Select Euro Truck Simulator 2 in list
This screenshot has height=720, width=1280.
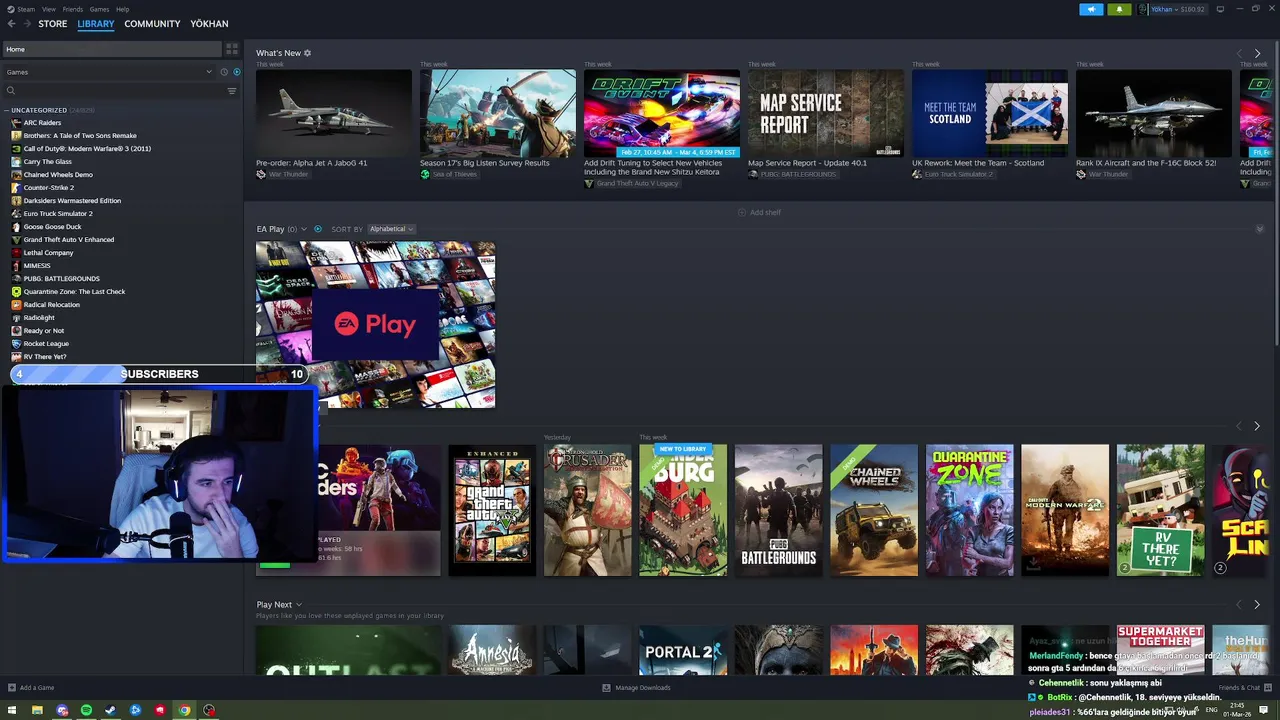58,214
